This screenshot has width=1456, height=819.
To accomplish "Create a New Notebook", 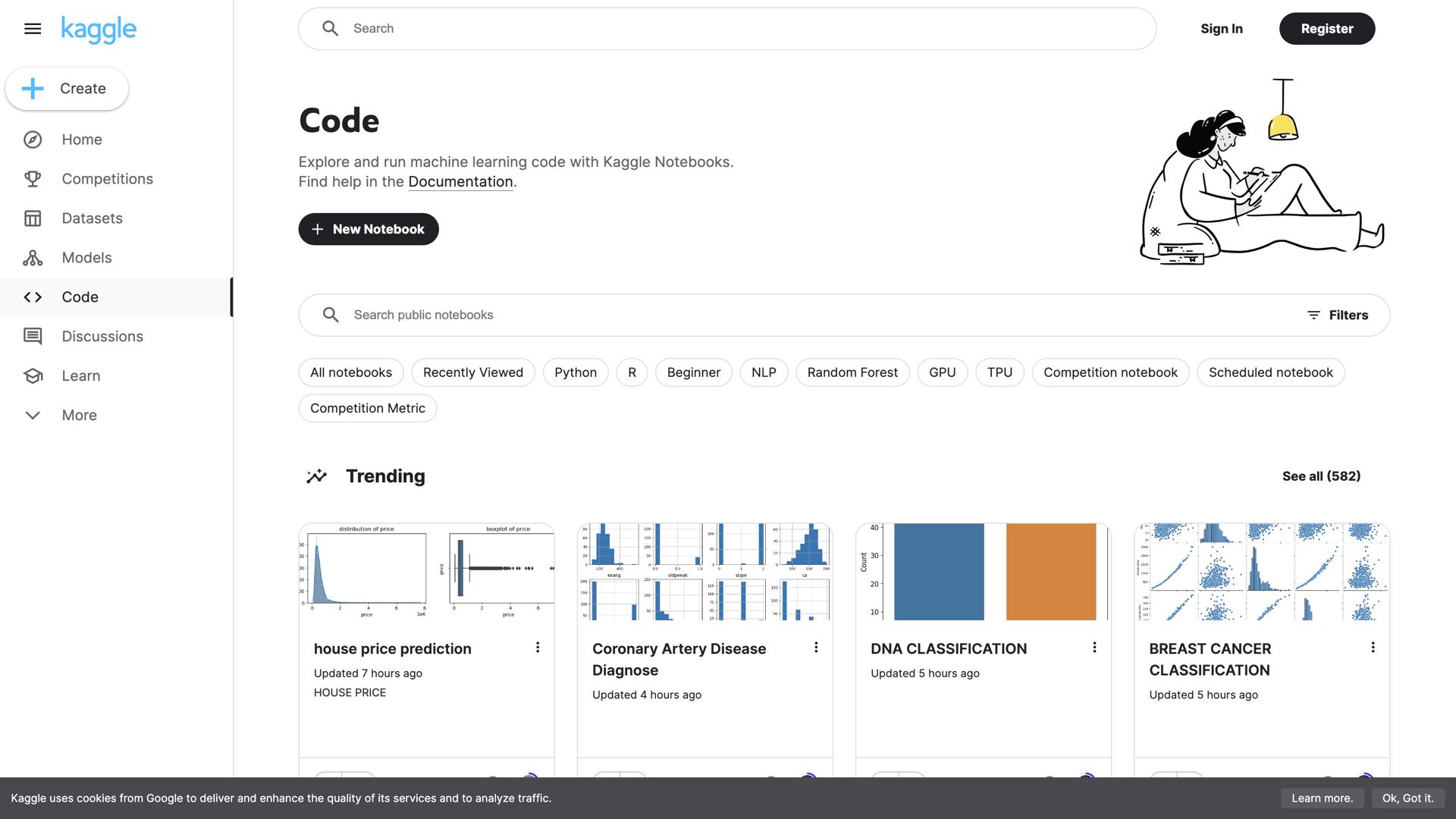I will coord(368,228).
